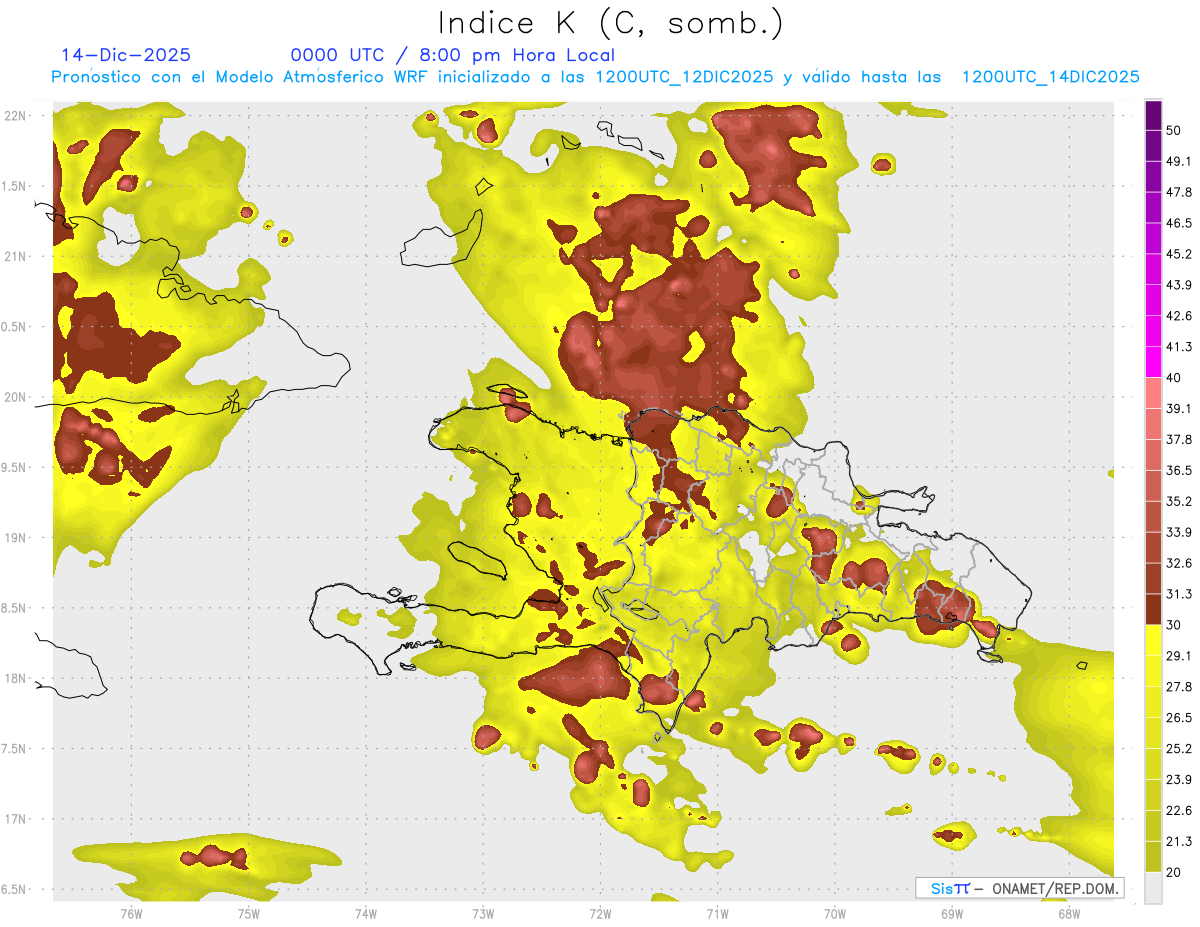This screenshot has height=927, width=1200.
Task: Click the colorbar value "47.8"
Action: 1179,193
